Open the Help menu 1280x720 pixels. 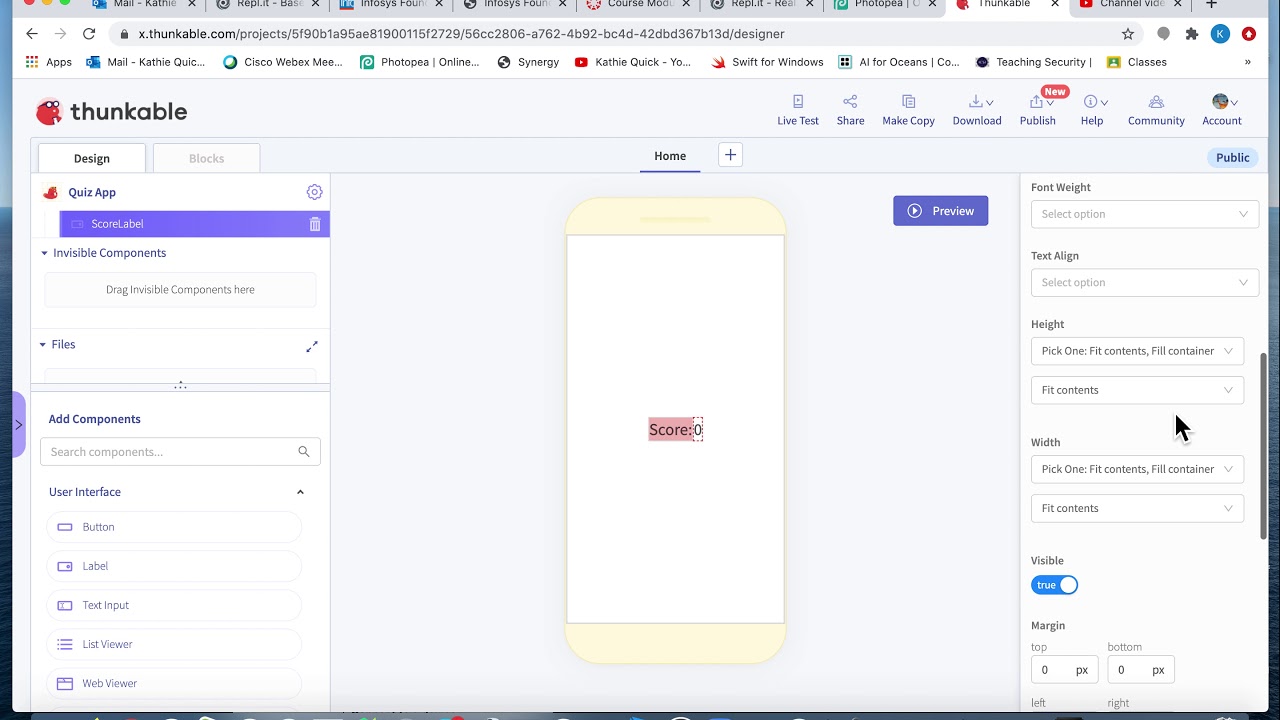[1092, 110]
